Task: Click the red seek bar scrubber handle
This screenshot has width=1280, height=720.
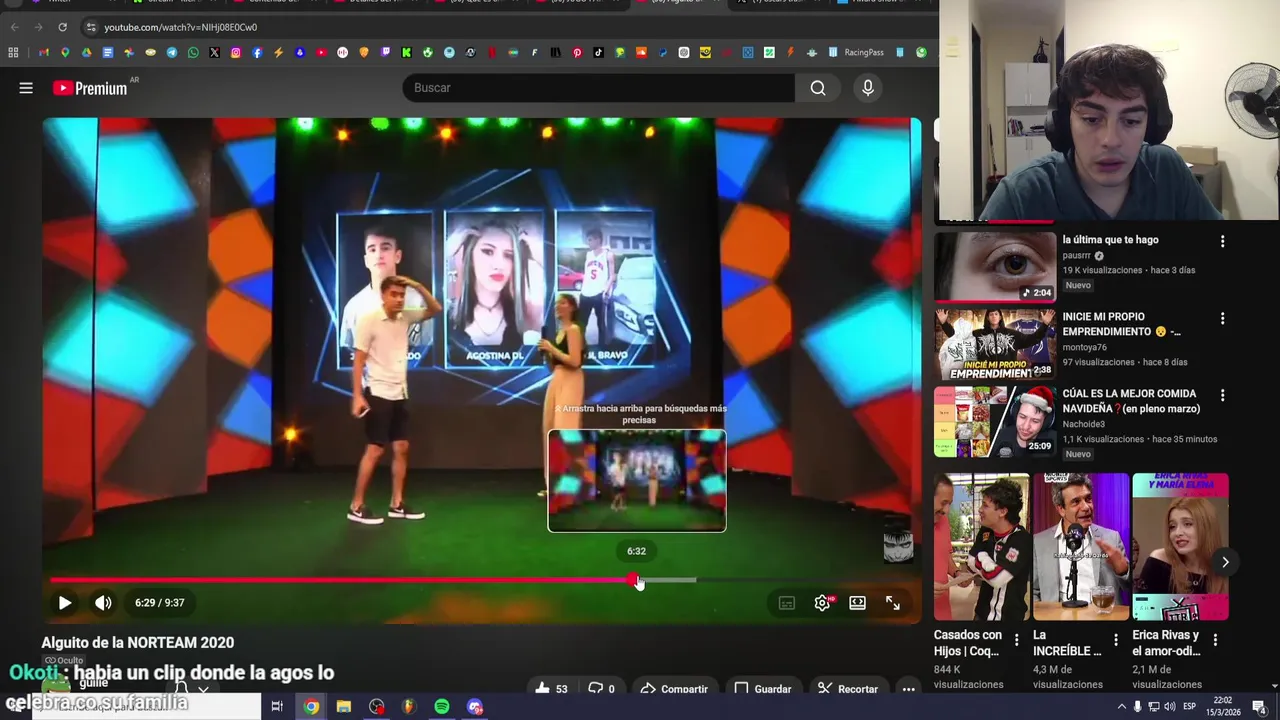Action: click(x=634, y=580)
